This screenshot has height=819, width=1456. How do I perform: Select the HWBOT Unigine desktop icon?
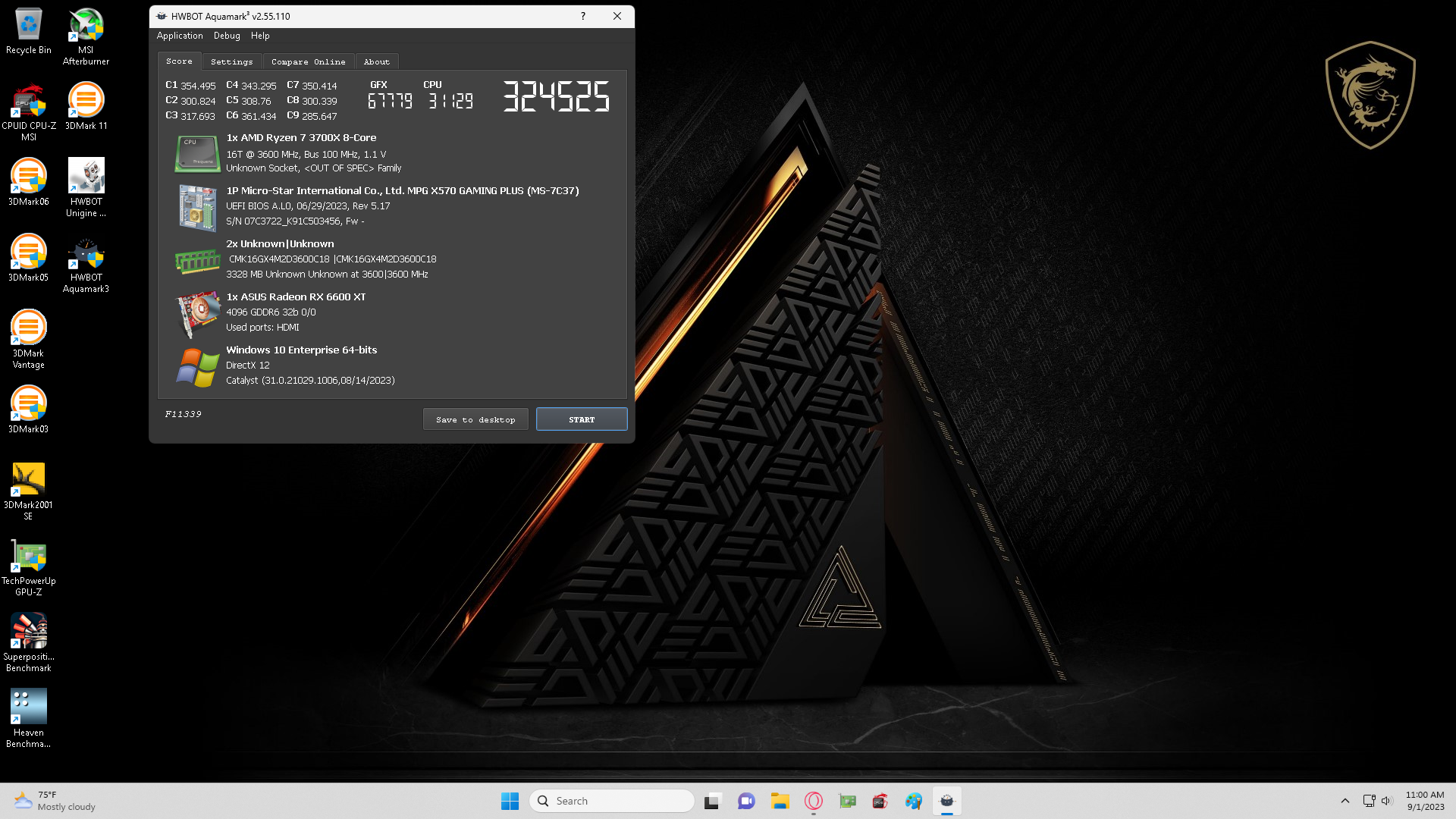(x=86, y=189)
